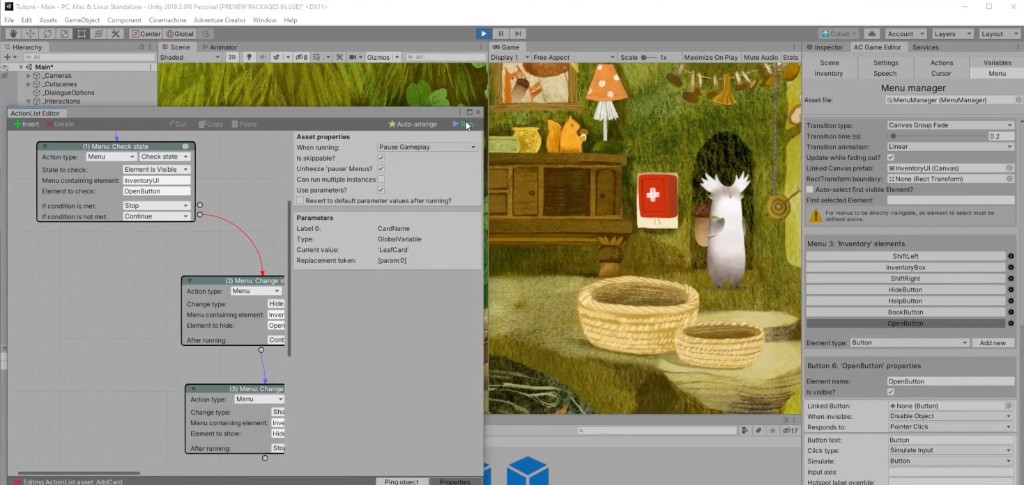Screen dimensions: 1024x485
Task: Open the Variables tab in AC Game Editor
Action: click(x=997, y=63)
